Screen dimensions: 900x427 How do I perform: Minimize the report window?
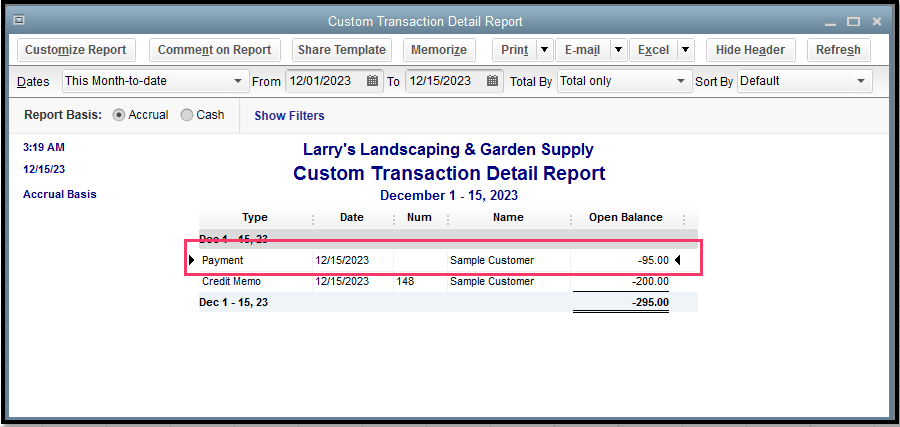[x=831, y=23]
